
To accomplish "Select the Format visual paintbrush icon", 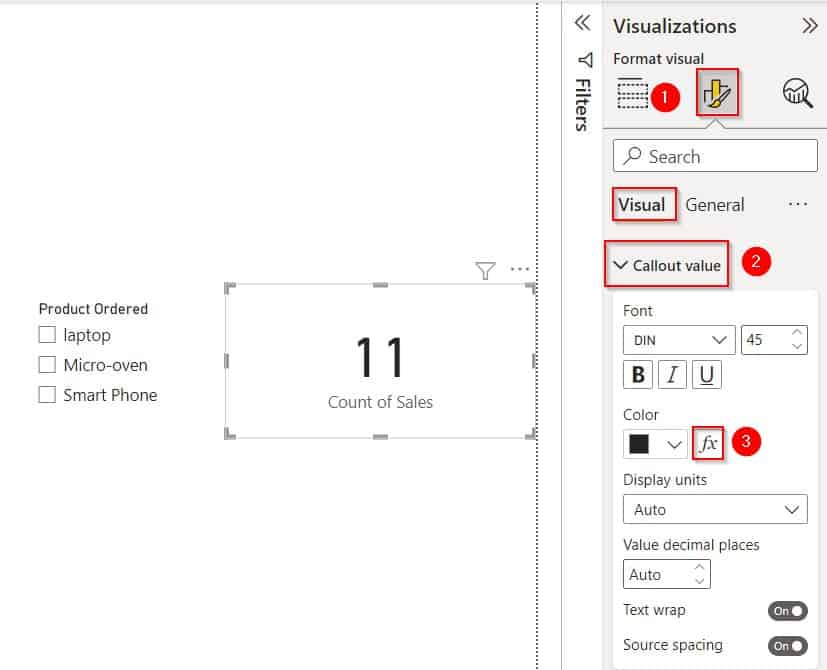I will click(x=717, y=93).
